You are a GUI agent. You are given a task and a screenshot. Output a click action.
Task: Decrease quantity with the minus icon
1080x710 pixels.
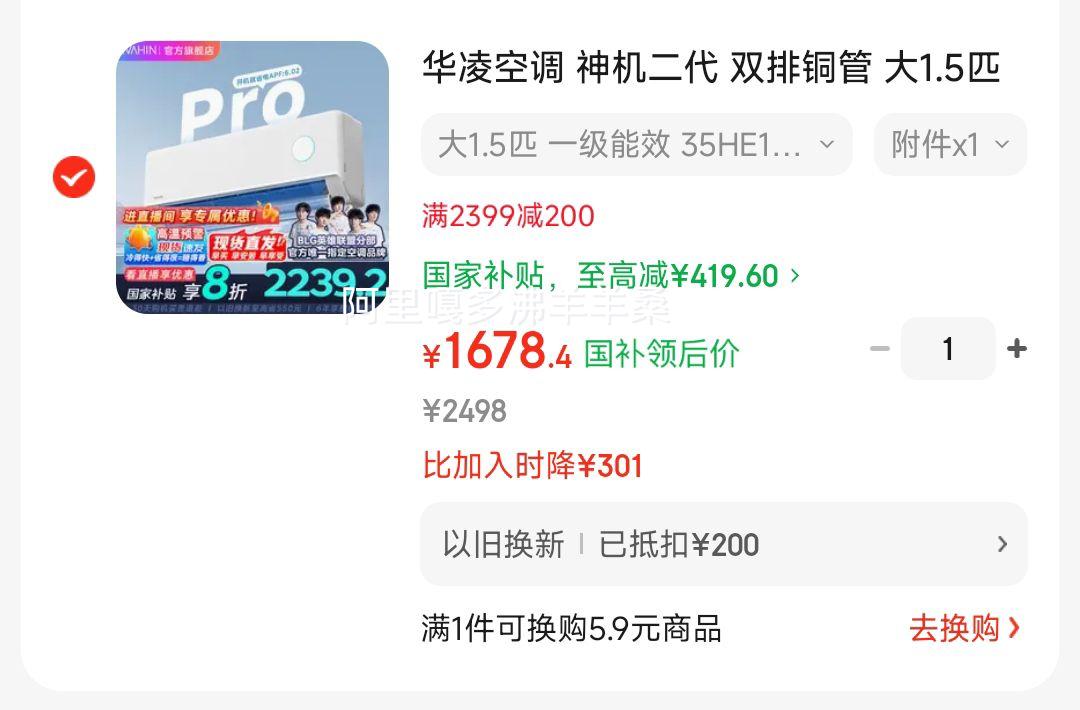tap(880, 348)
